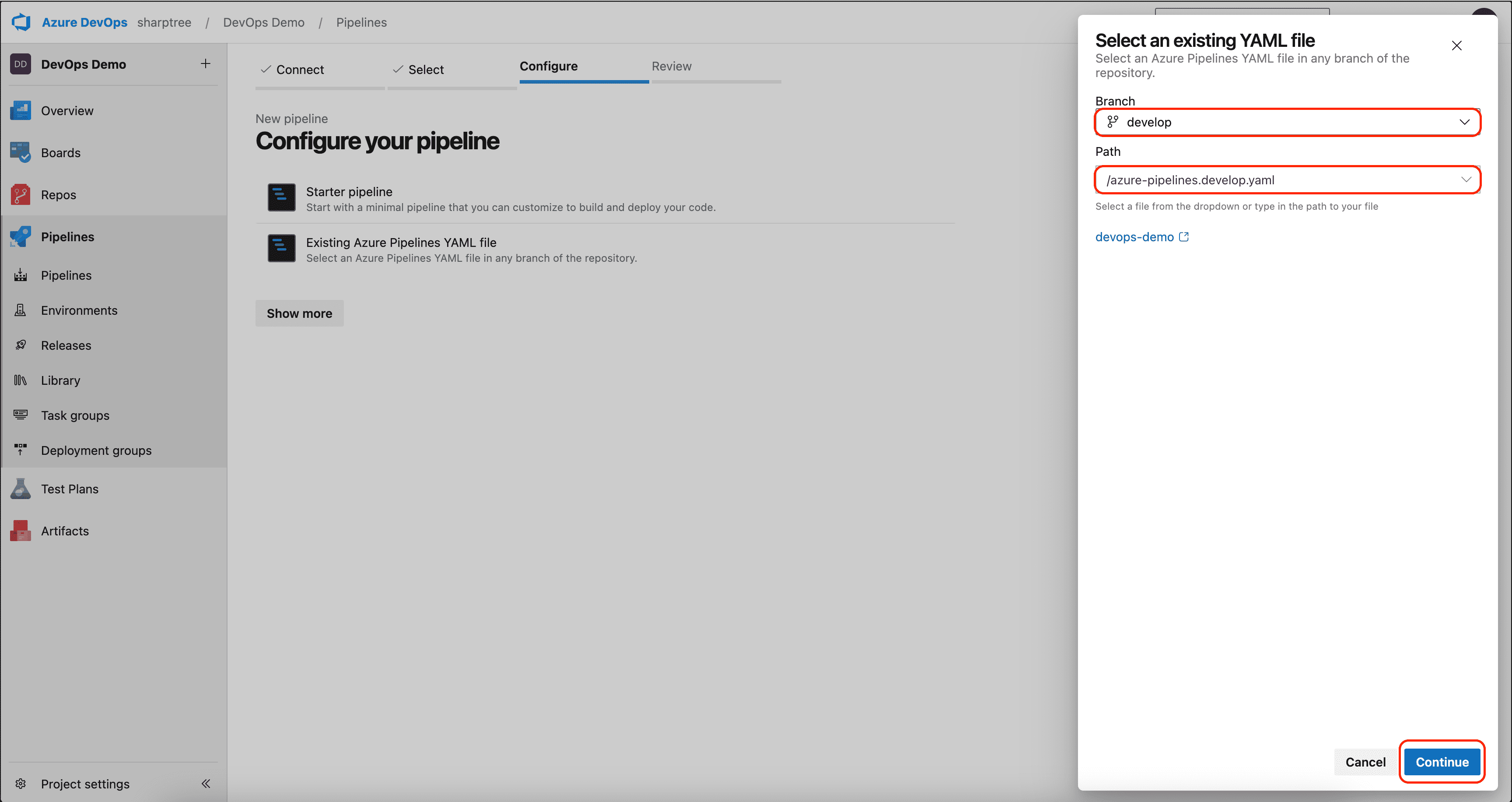Choose Existing Azure Pipelines YAML file option

[x=605, y=250]
